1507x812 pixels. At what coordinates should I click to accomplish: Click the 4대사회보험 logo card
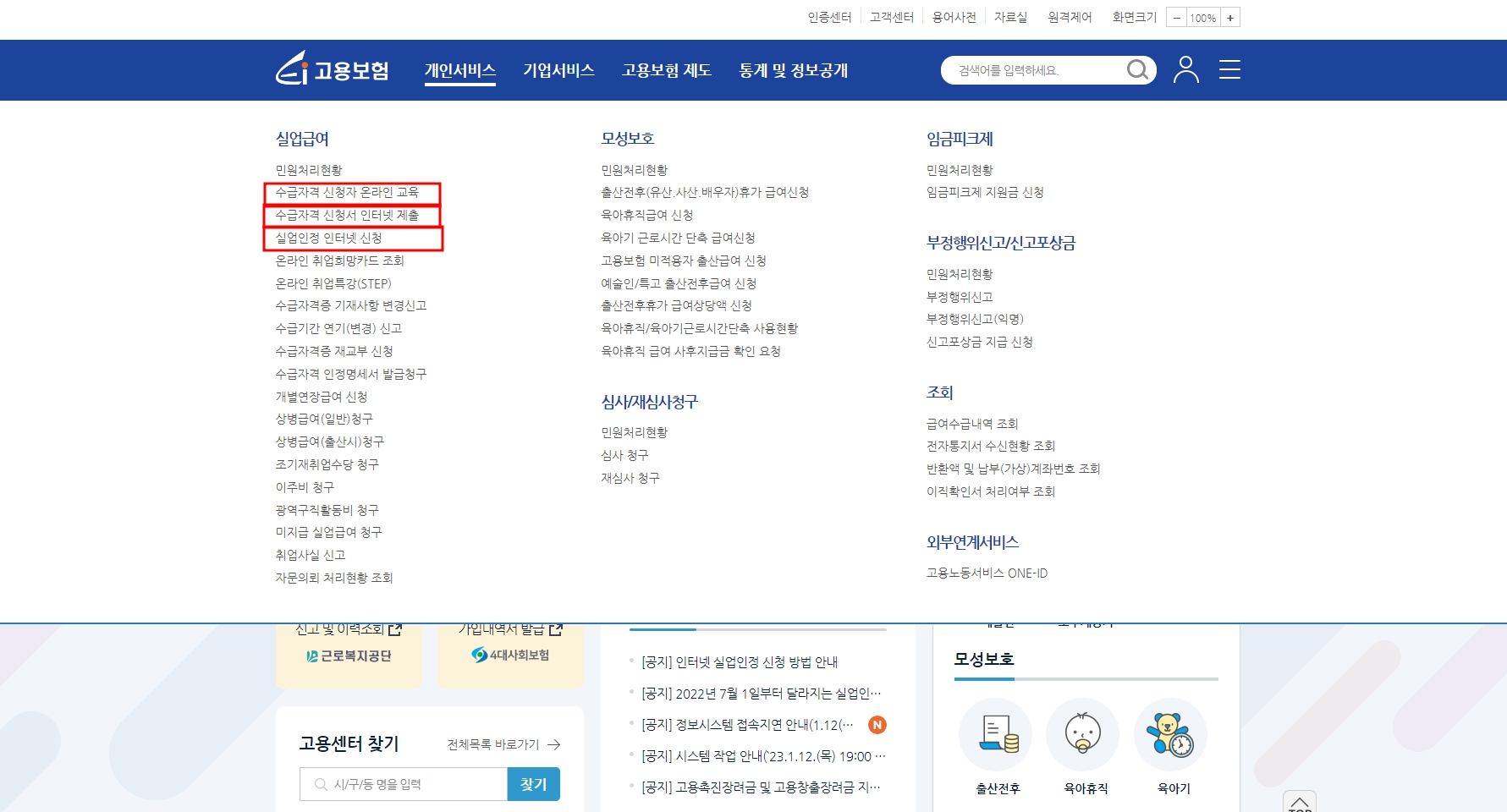pyautogui.click(x=510, y=656)
